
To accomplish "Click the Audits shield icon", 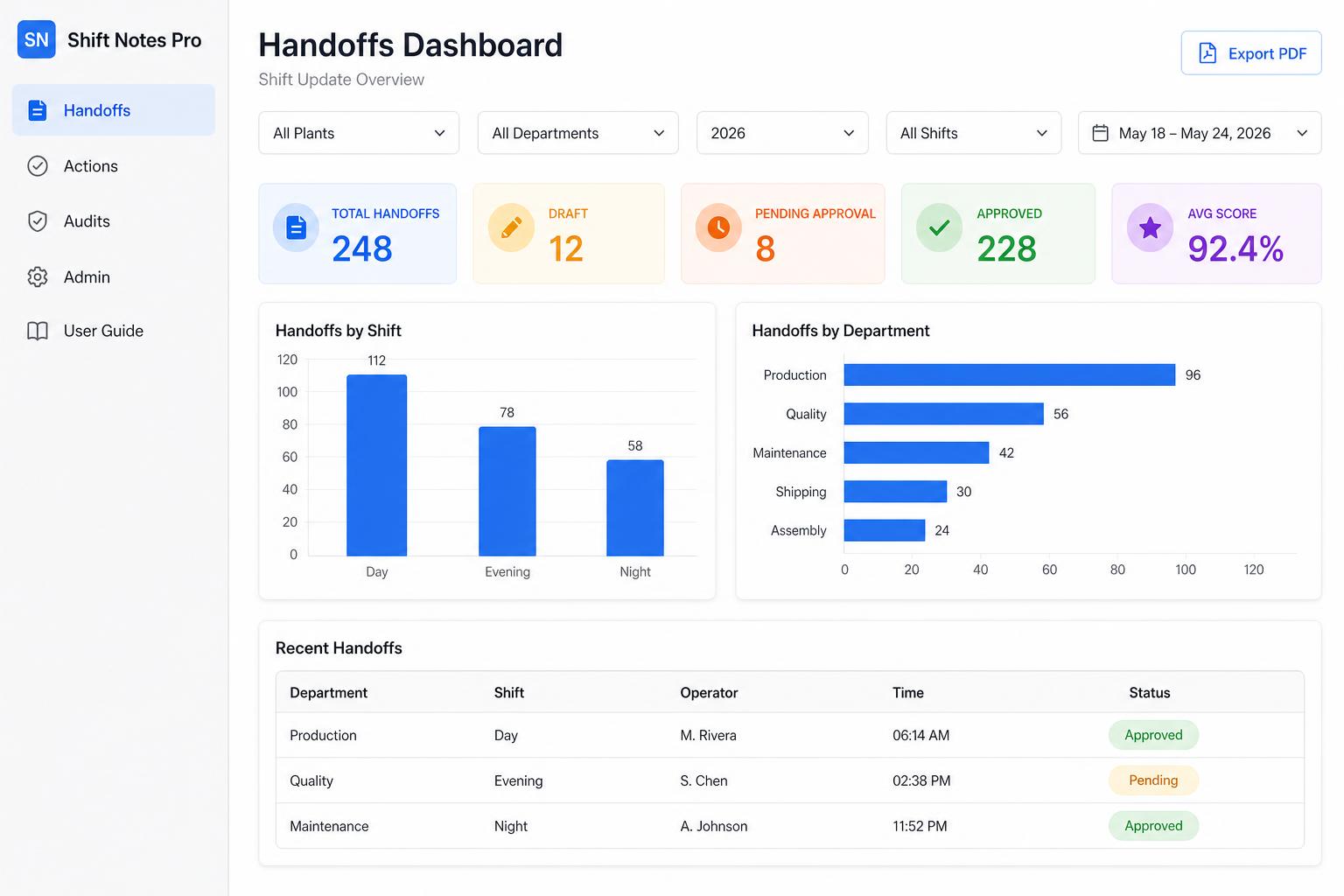I will pos(38,221).
